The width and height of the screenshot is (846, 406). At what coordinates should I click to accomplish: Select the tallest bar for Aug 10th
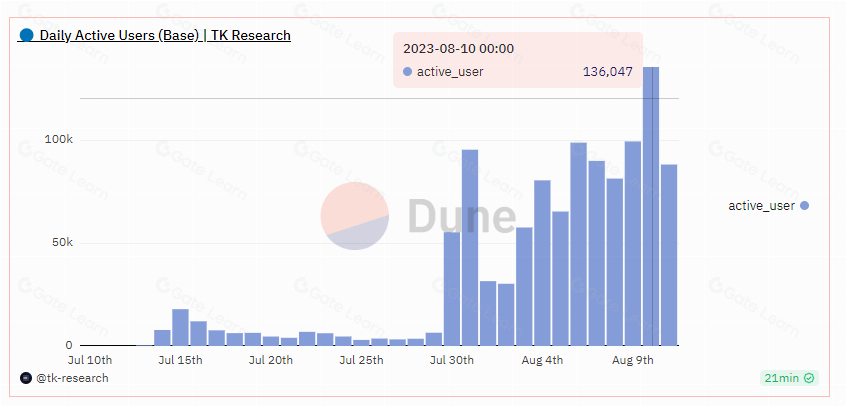tap(651, 206)
